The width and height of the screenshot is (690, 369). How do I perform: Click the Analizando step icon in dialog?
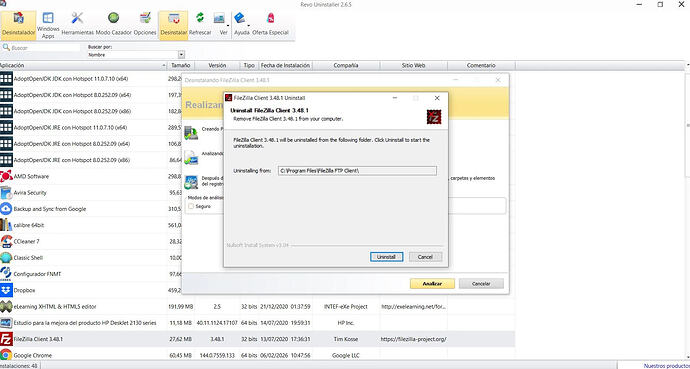(191, 157)
